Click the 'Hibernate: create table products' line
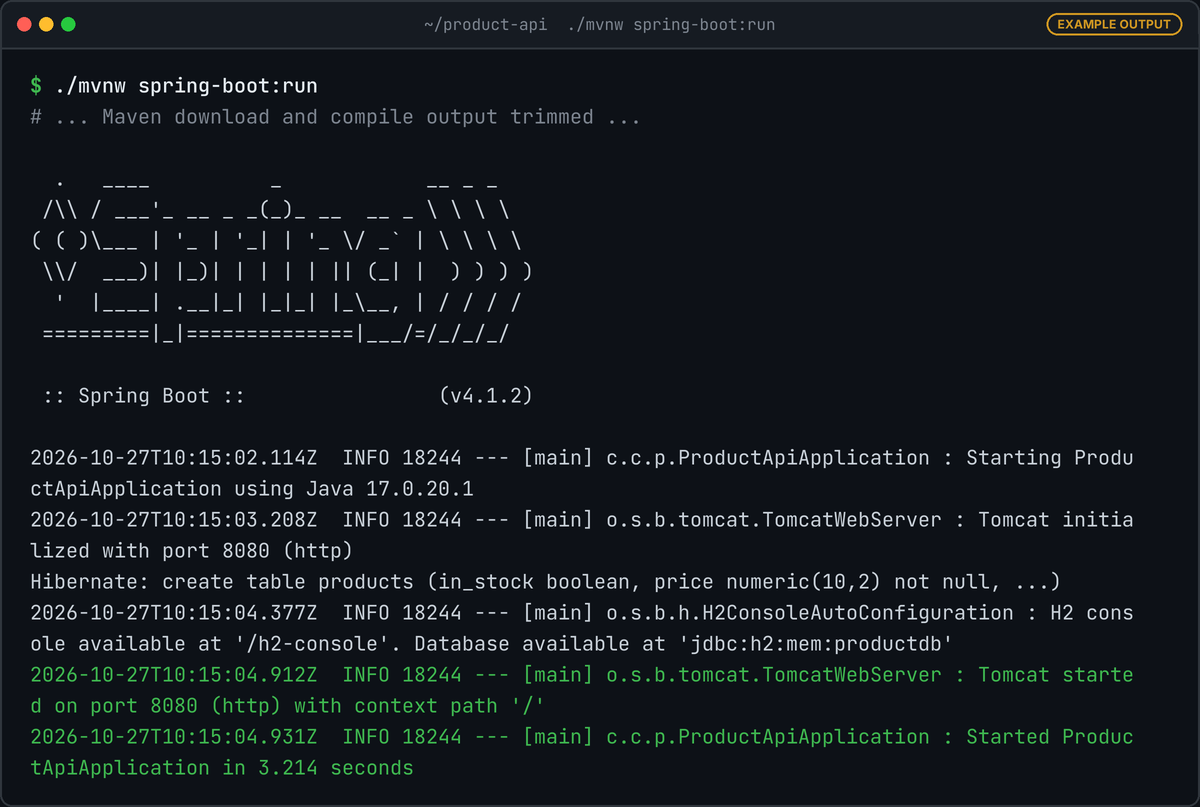 point(545,582)
